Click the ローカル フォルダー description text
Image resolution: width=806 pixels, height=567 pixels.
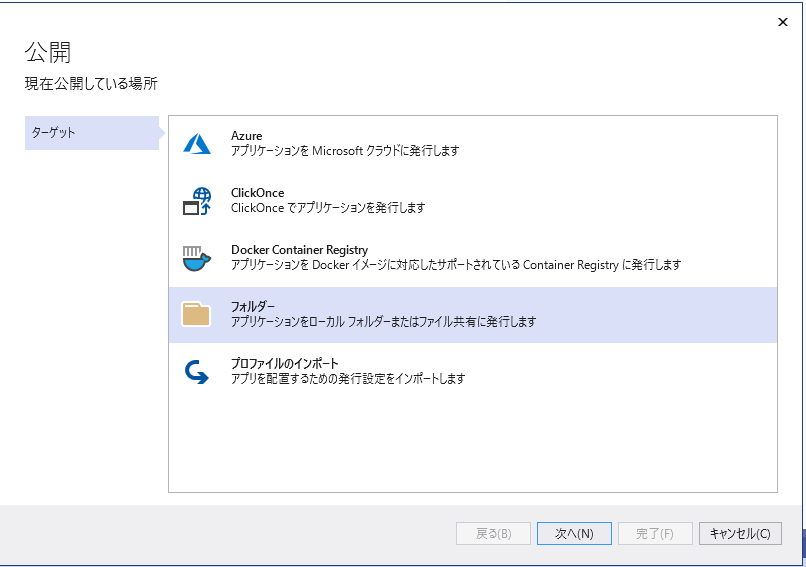point(383,322)
